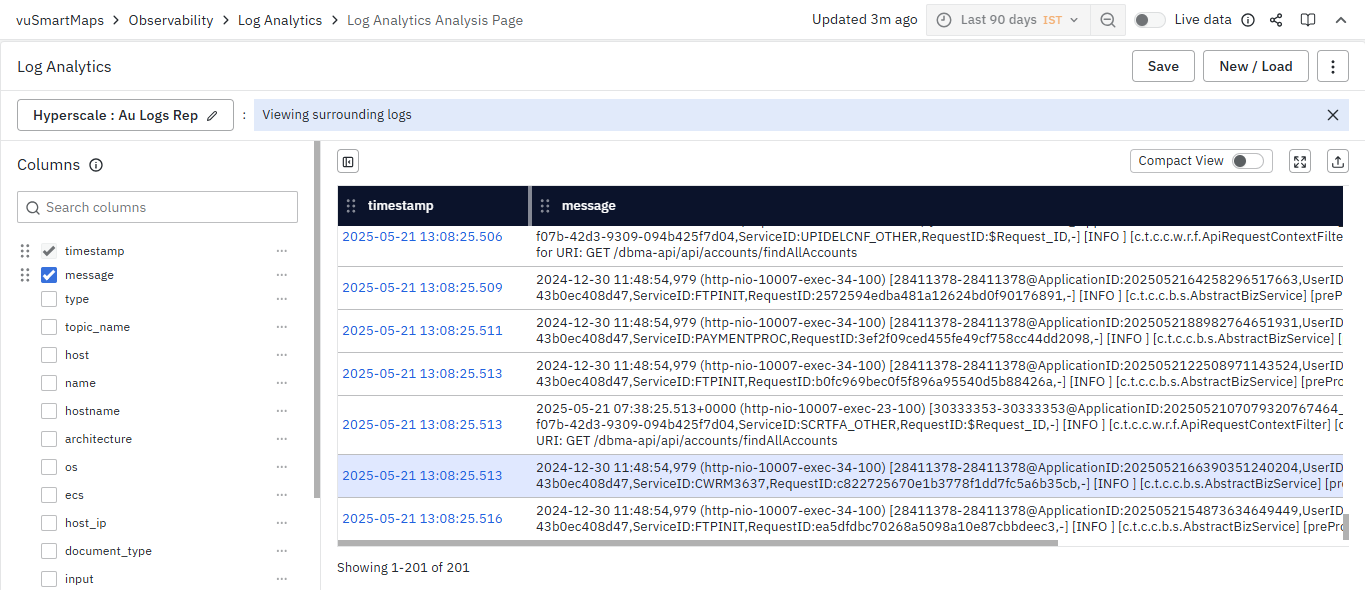Click the Save button
Viewport: 1365px width, 590px height.
pos(1163,67)
